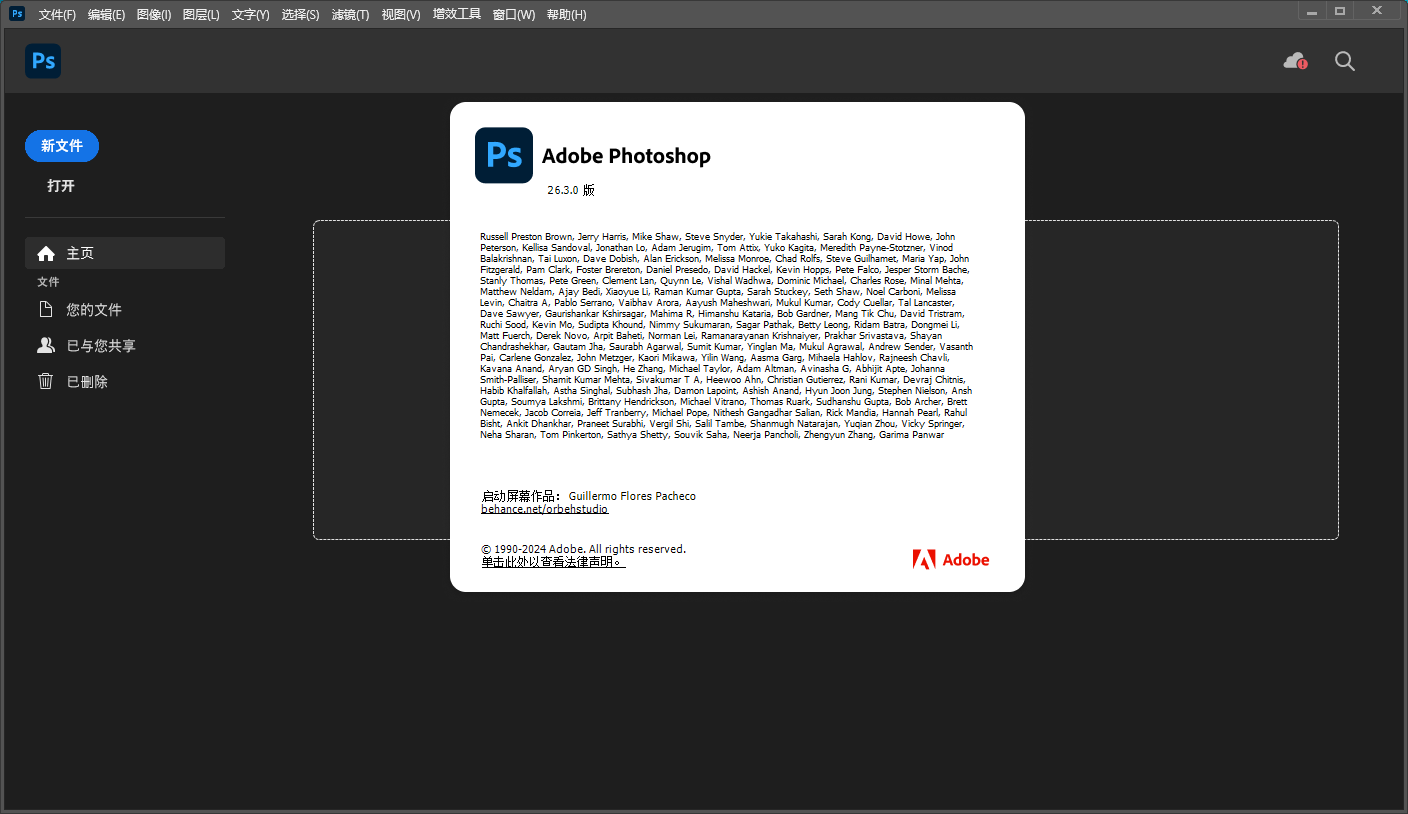
Task: Click the 启动屏幕作品 label
Action: click(x=521, y=496)
